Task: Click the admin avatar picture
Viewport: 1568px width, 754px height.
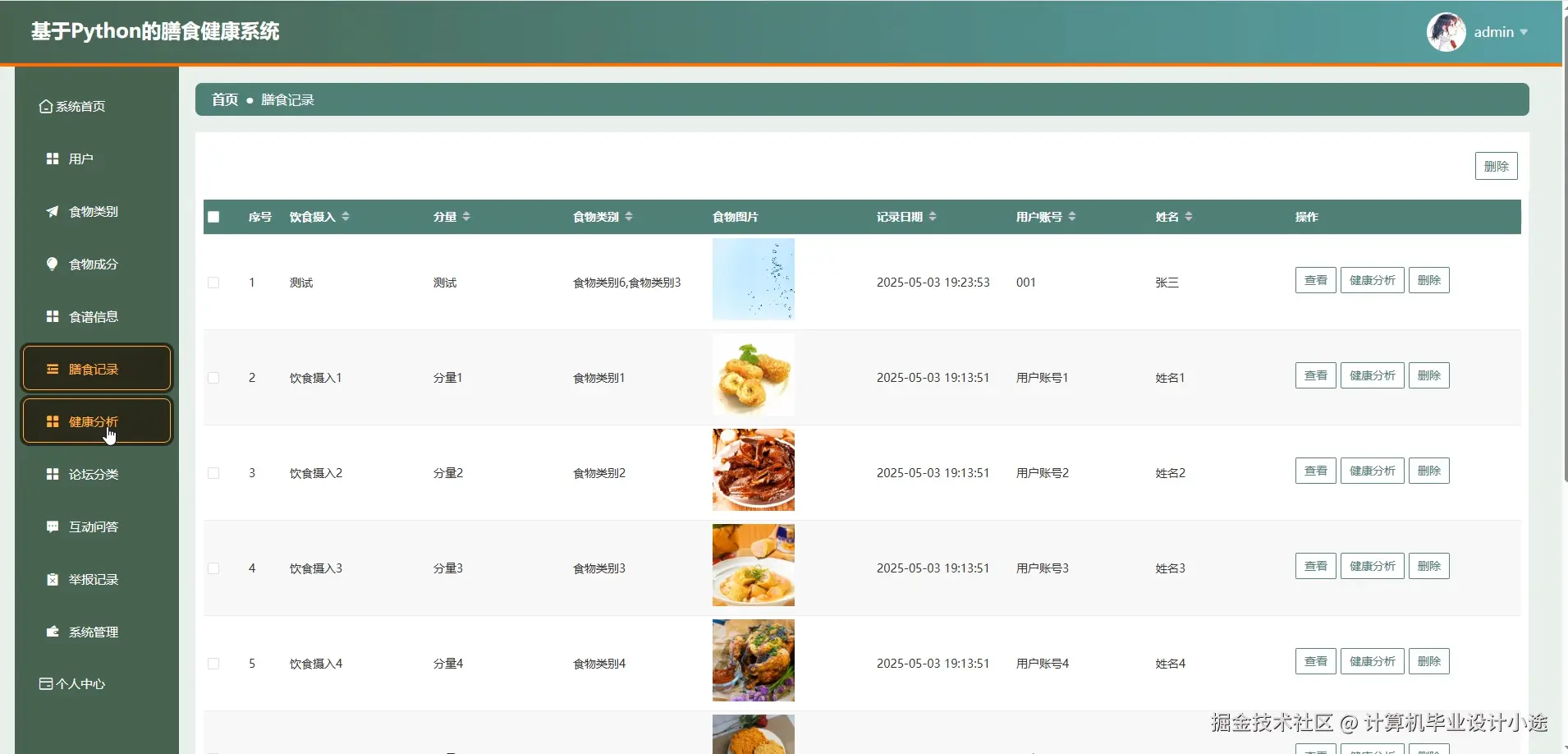Action: click(1447, 32)
